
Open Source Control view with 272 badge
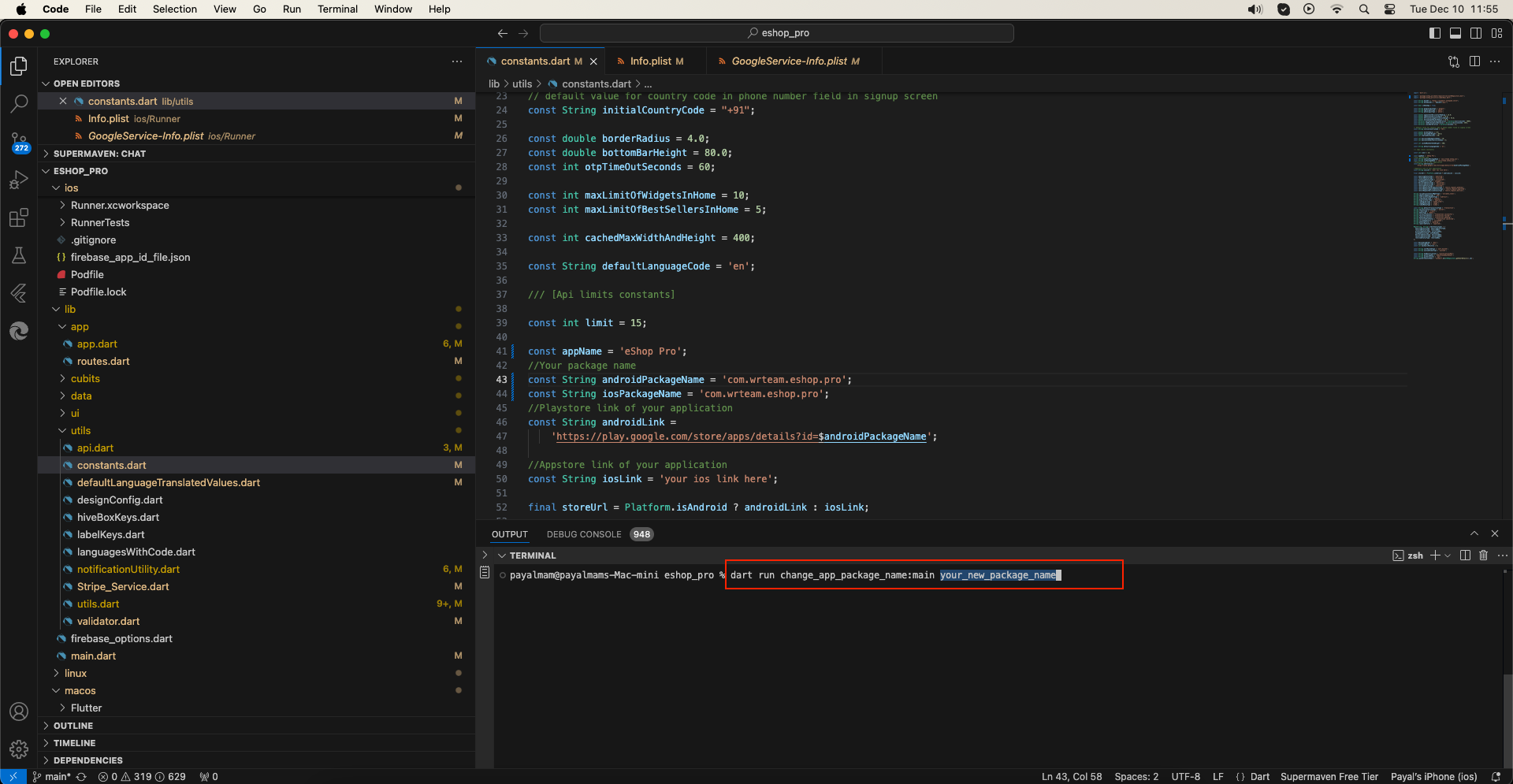pos(19,142)
